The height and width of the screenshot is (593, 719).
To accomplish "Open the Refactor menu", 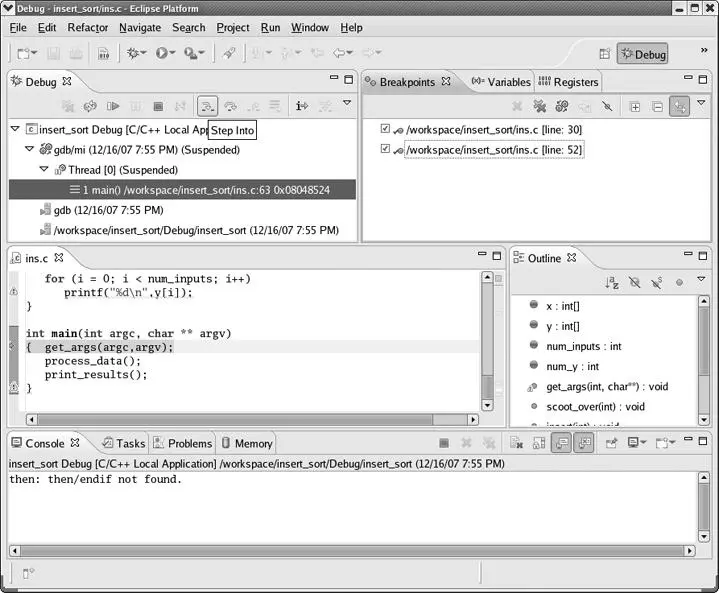I will (88, 27).
